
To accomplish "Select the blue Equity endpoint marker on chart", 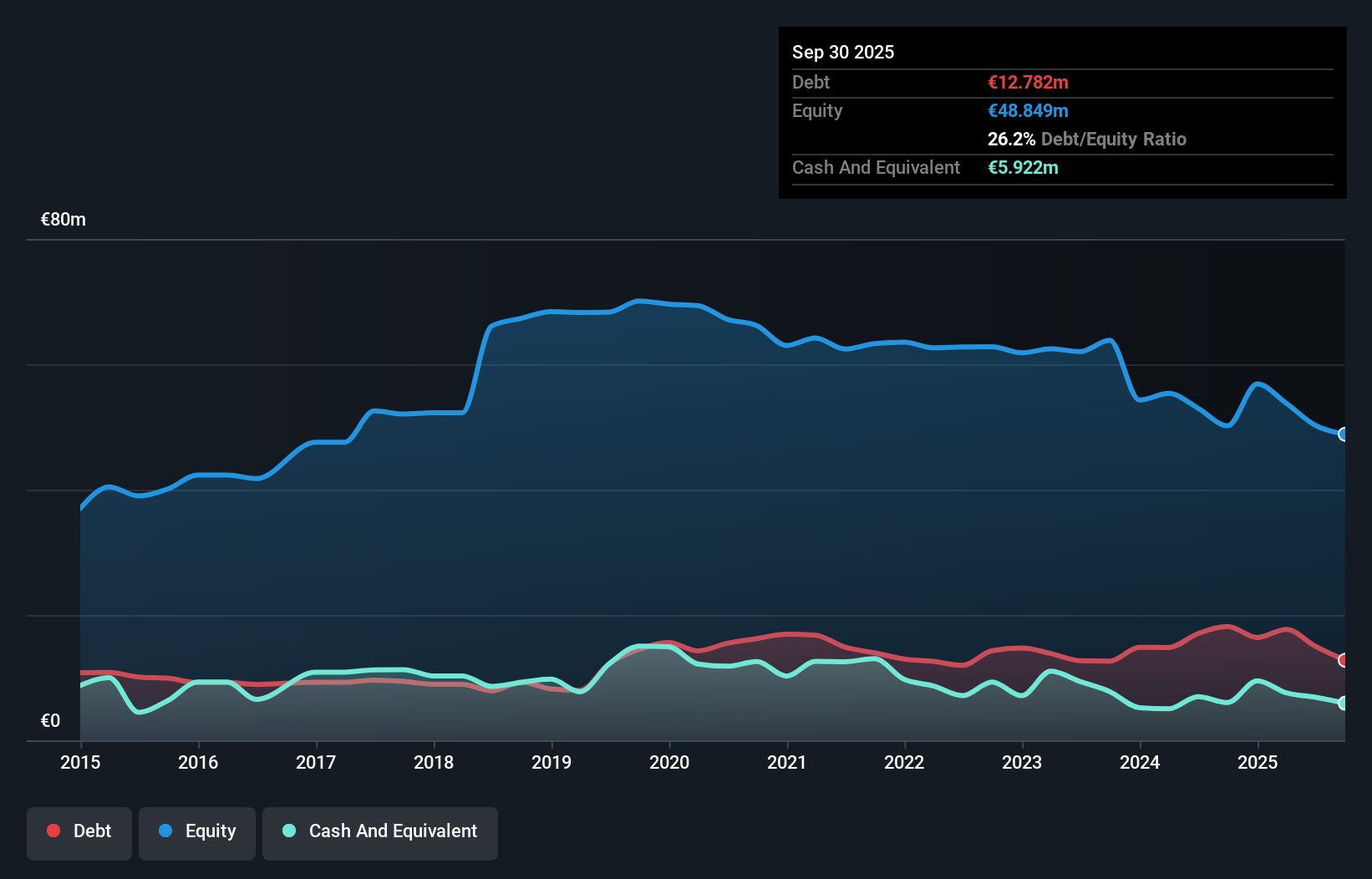I will tap(1344, 434).
